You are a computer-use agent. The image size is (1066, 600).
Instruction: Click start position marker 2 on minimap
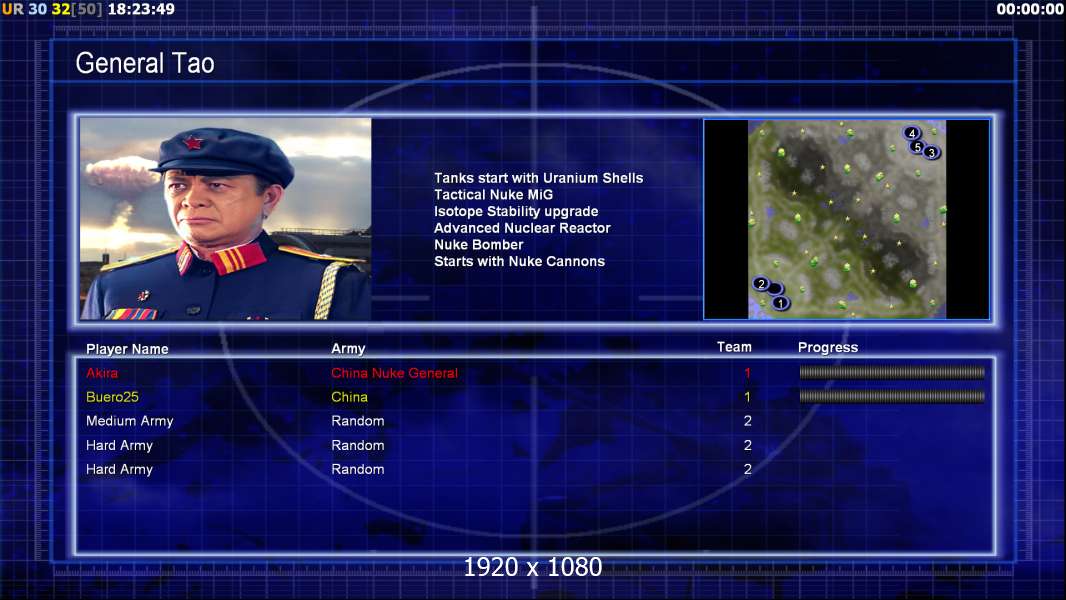coord(761,283)
